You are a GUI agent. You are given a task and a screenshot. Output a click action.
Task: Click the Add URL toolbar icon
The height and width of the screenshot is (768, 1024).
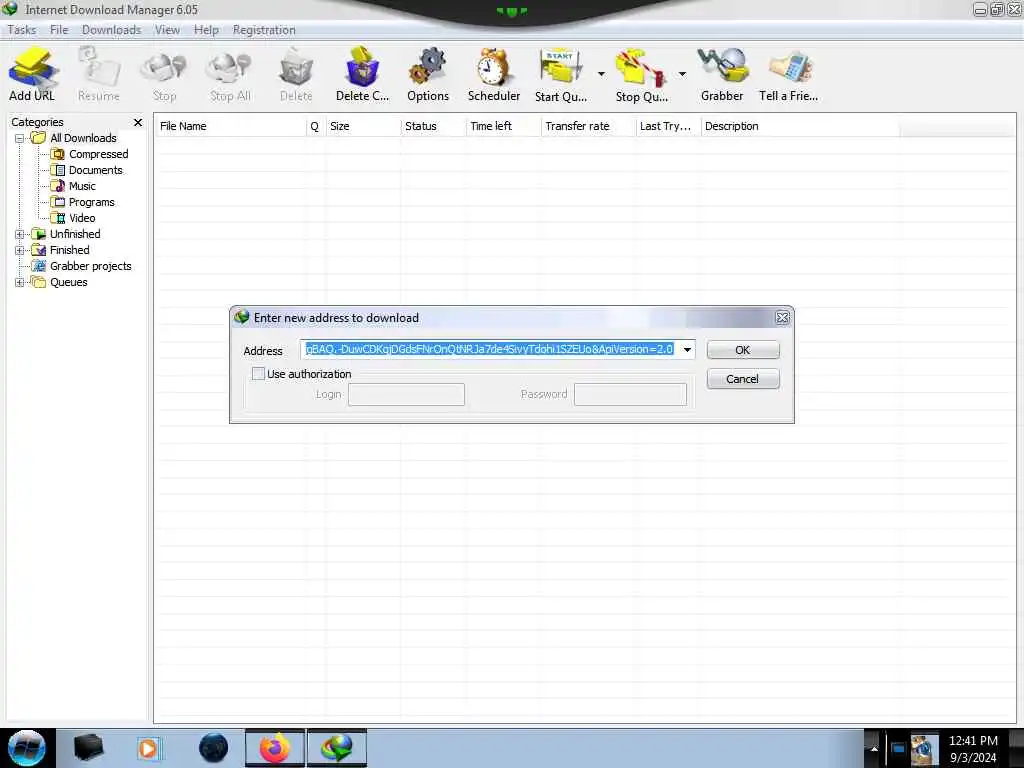pyautogui.click(x=32, y=74)
